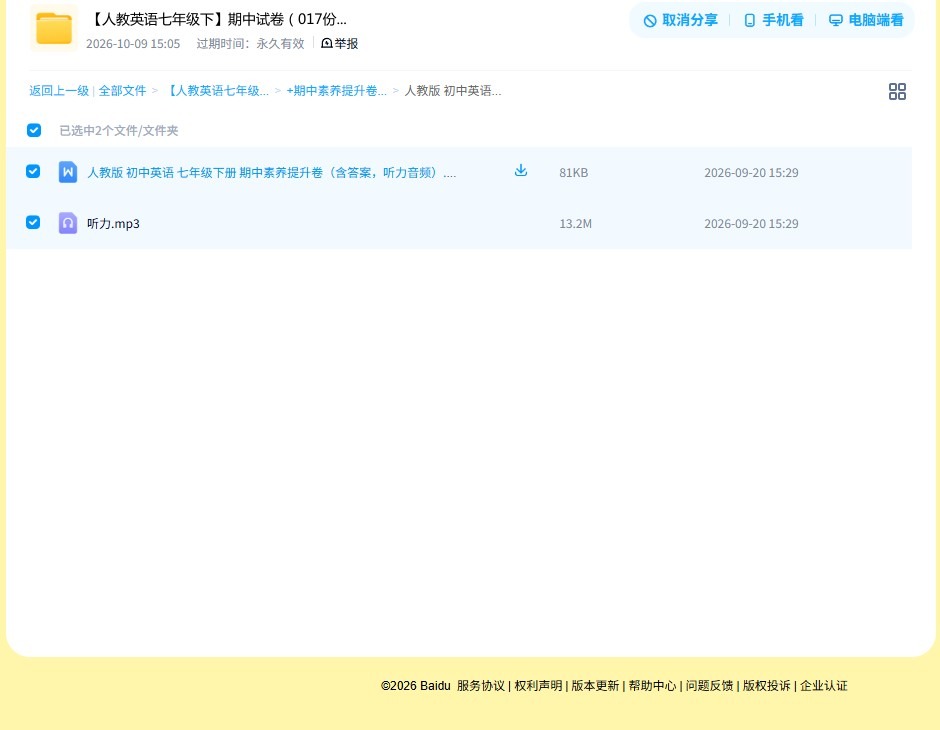Cancel sharing with 取消分享 button
This screenshot has height=730, width=940.
click(680, 20)
